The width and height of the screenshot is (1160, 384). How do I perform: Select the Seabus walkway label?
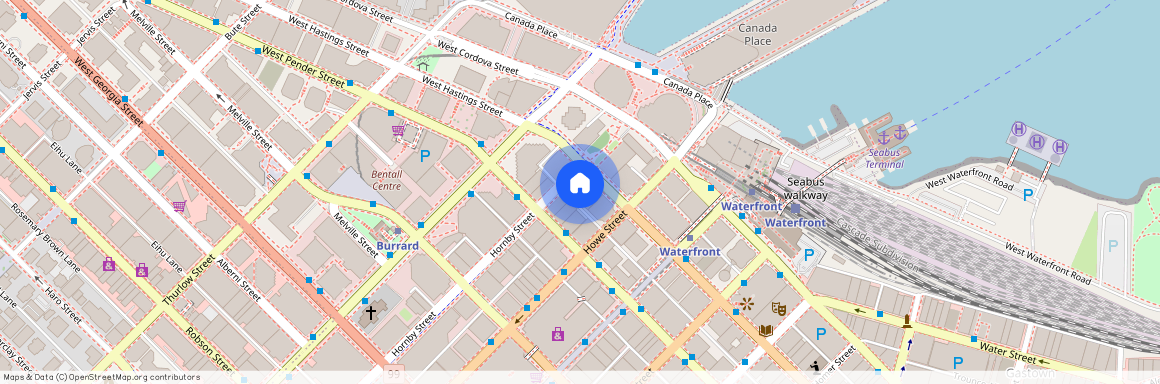[x=806, y=189]
